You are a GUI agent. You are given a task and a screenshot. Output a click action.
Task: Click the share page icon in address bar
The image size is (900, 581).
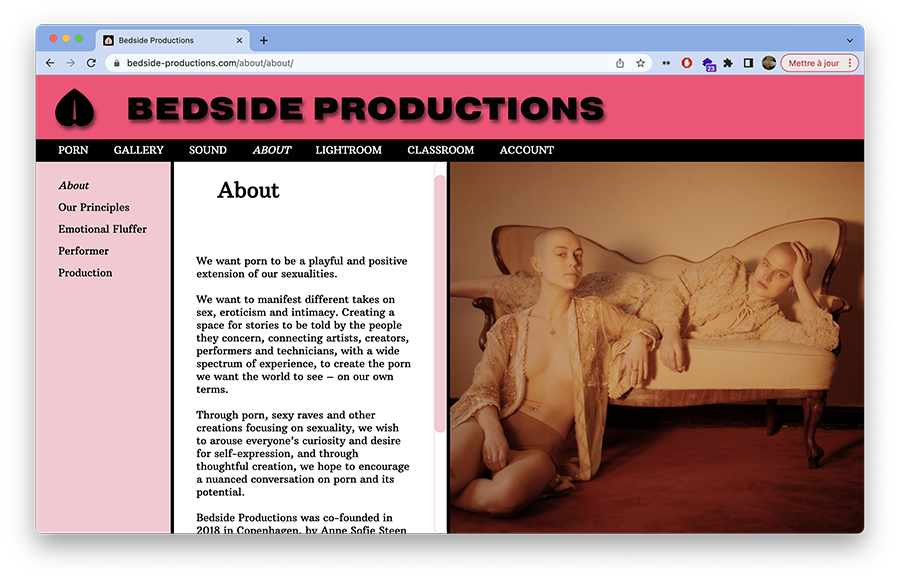click(x=620, y=63)
